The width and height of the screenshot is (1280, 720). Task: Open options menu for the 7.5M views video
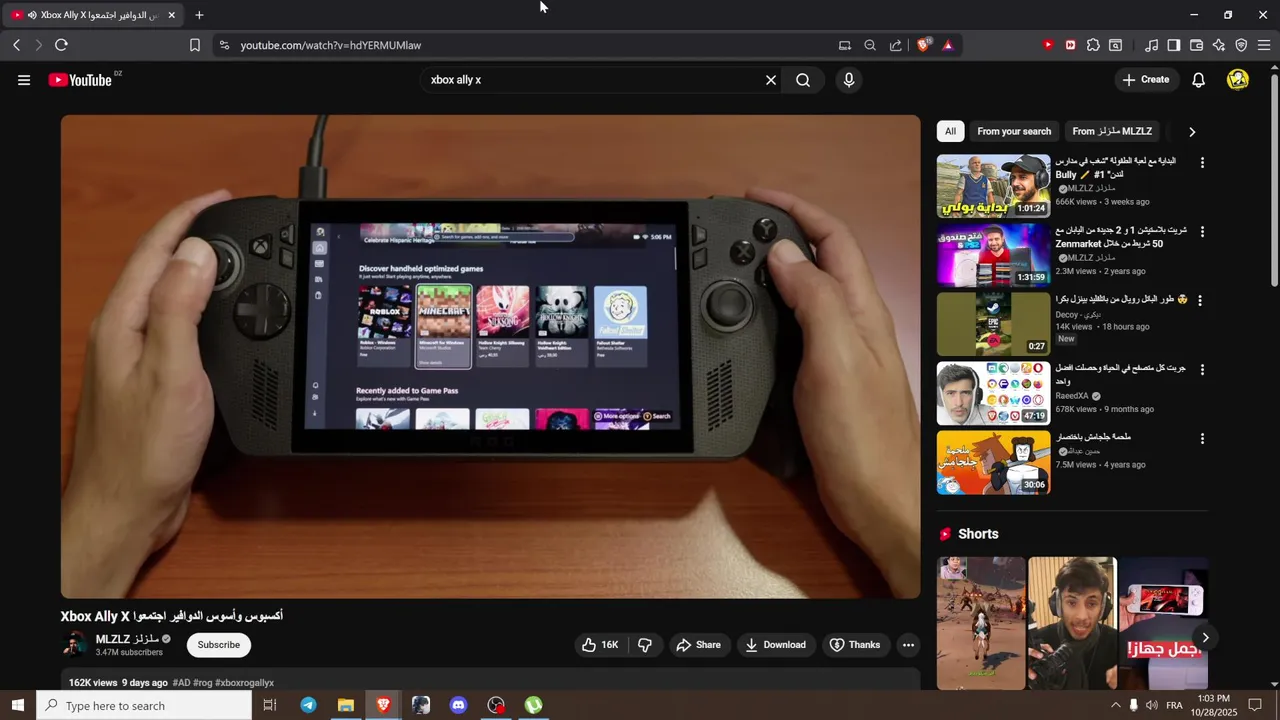point(1202,438)
